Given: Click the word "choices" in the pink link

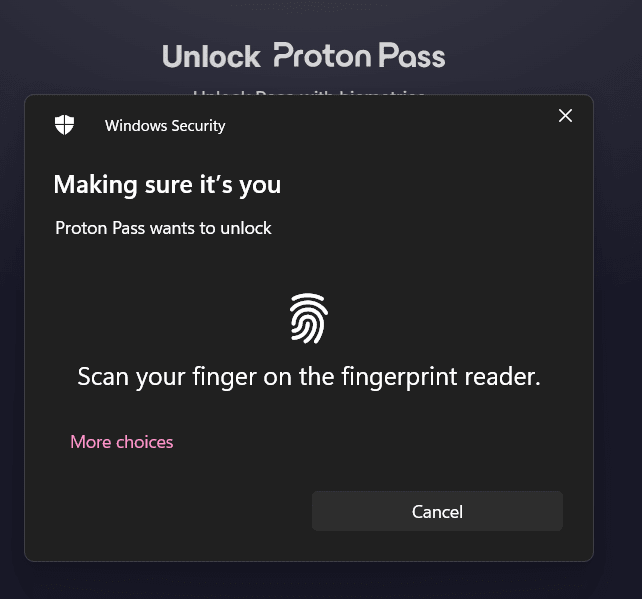Looking at the screenshot, I should [x=145, y=442].
